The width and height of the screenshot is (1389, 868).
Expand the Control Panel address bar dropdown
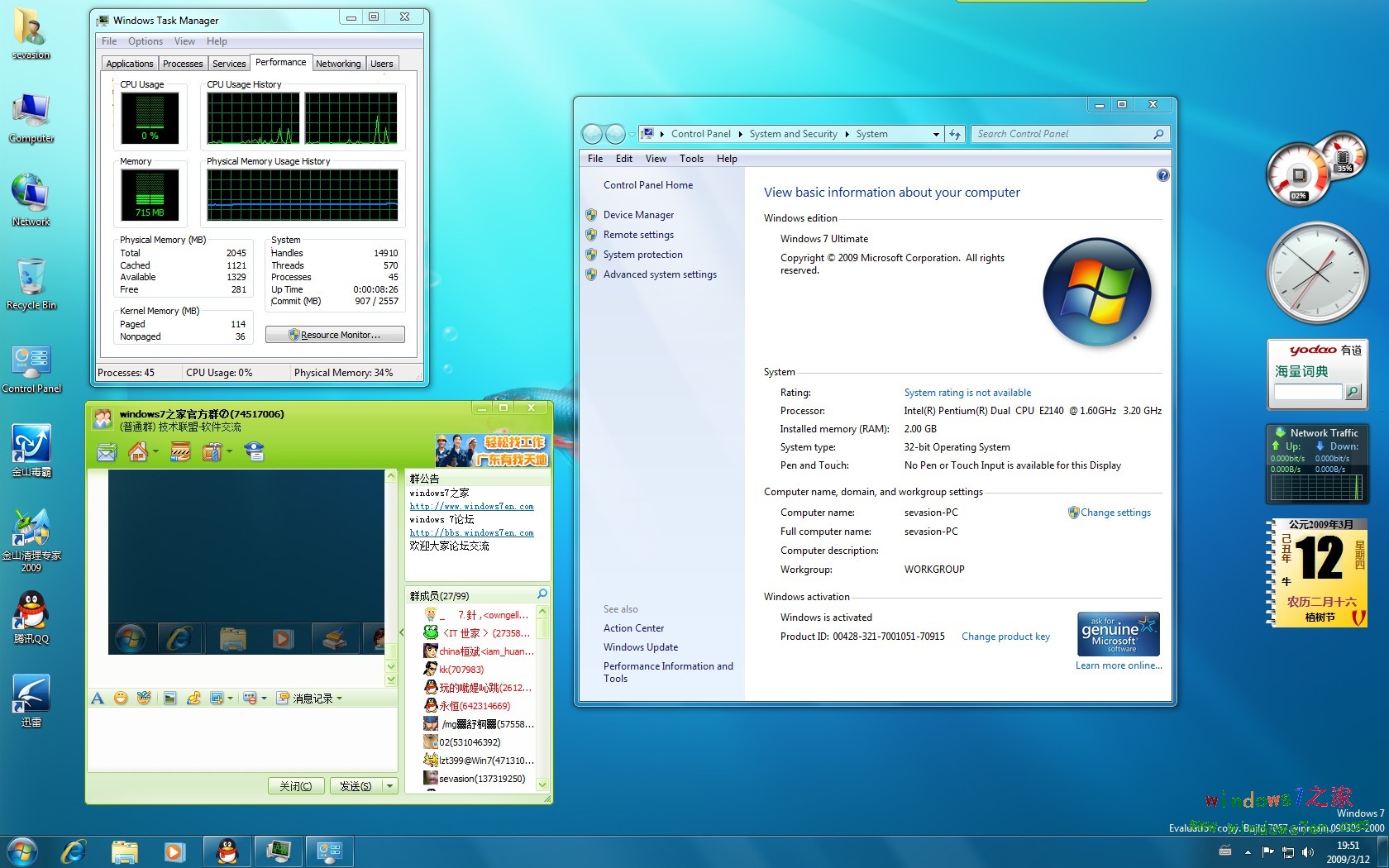[936, 134]
